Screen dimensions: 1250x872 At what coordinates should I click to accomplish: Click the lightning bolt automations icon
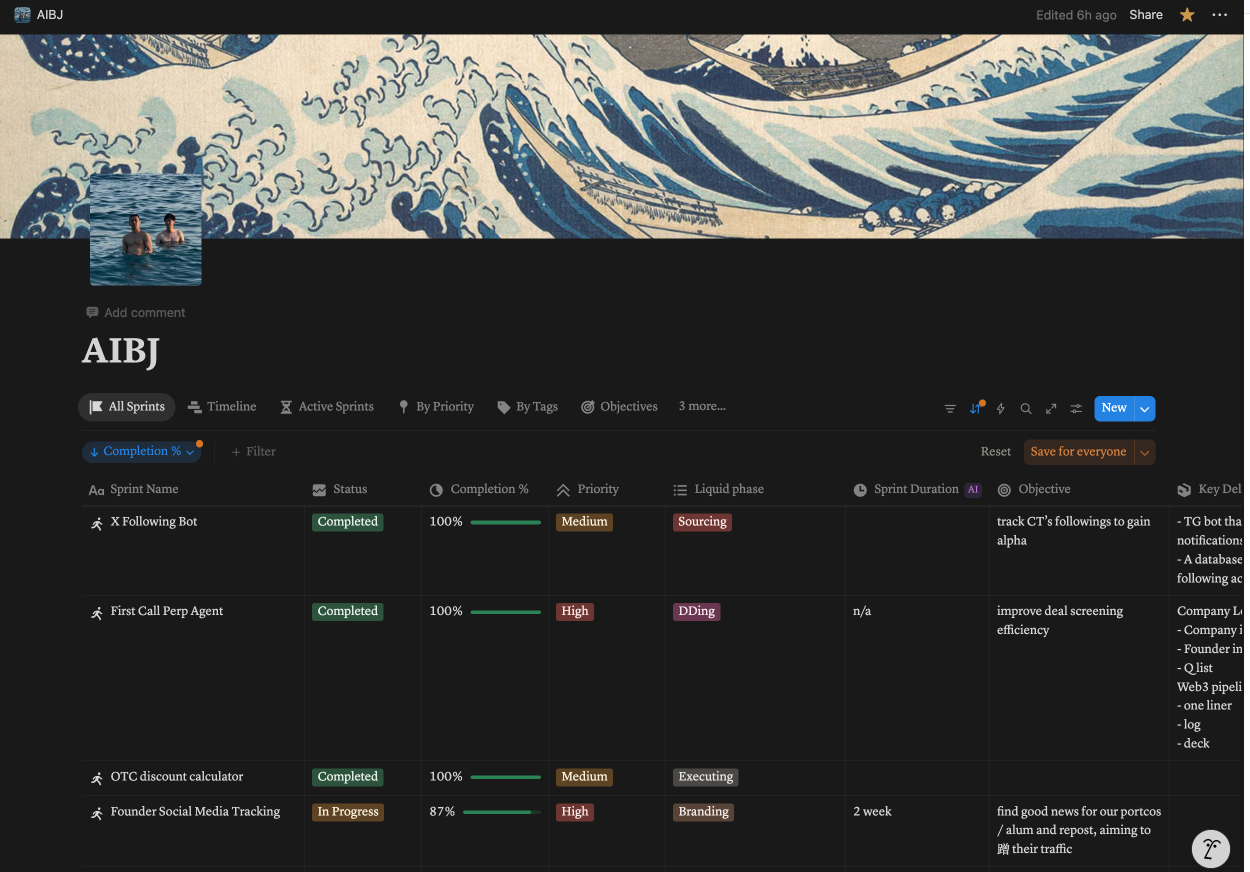click(1001, 409)
